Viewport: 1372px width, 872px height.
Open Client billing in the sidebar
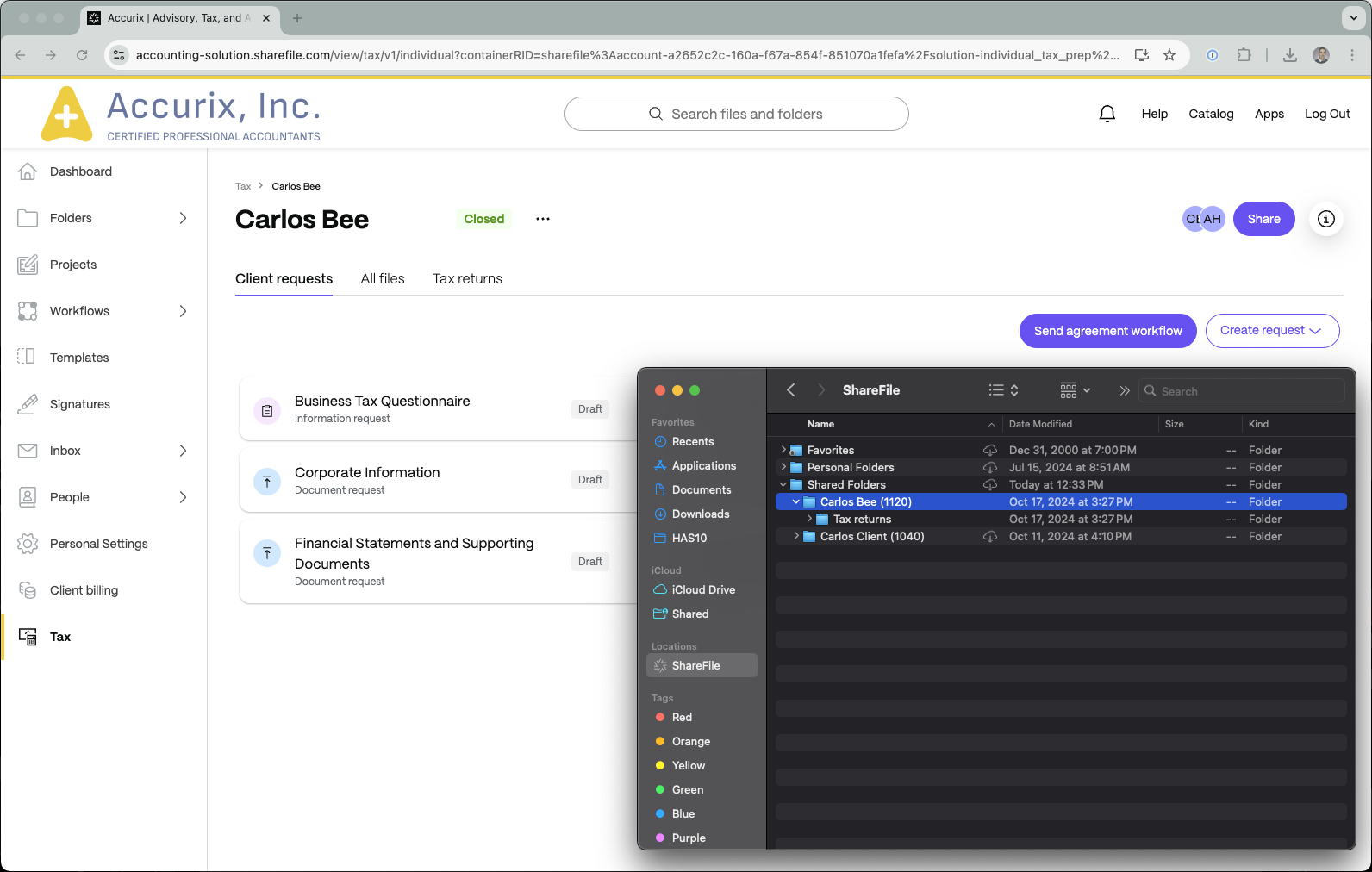84,590
